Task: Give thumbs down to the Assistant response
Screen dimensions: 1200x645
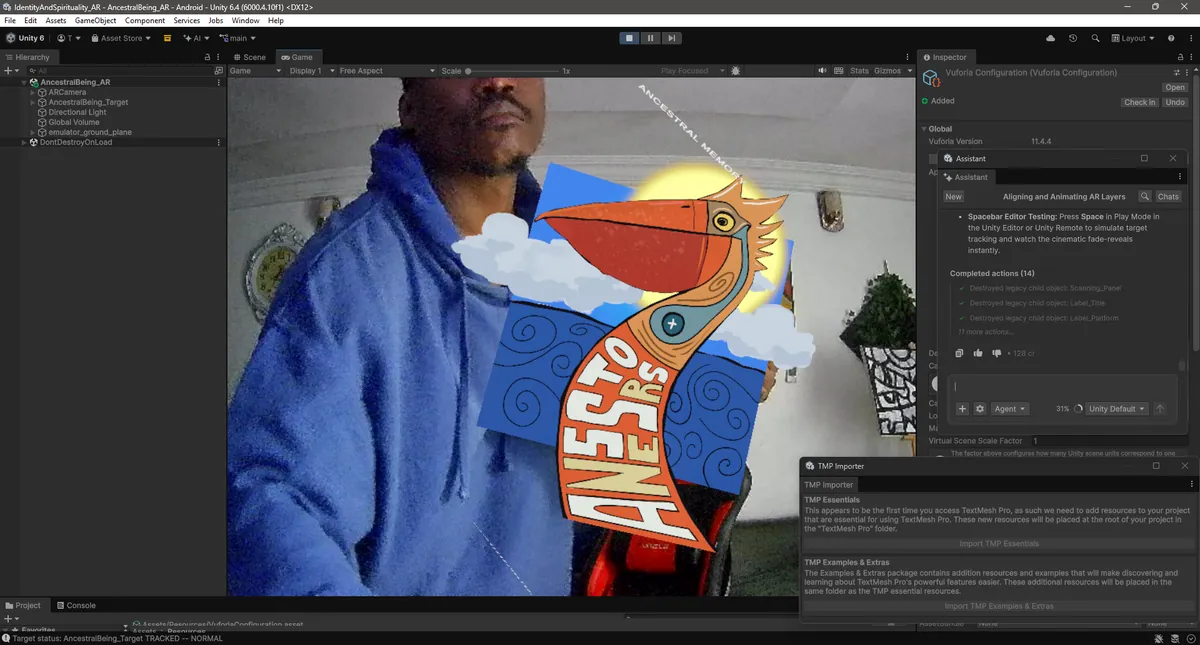Action: [x=996, y=353]
